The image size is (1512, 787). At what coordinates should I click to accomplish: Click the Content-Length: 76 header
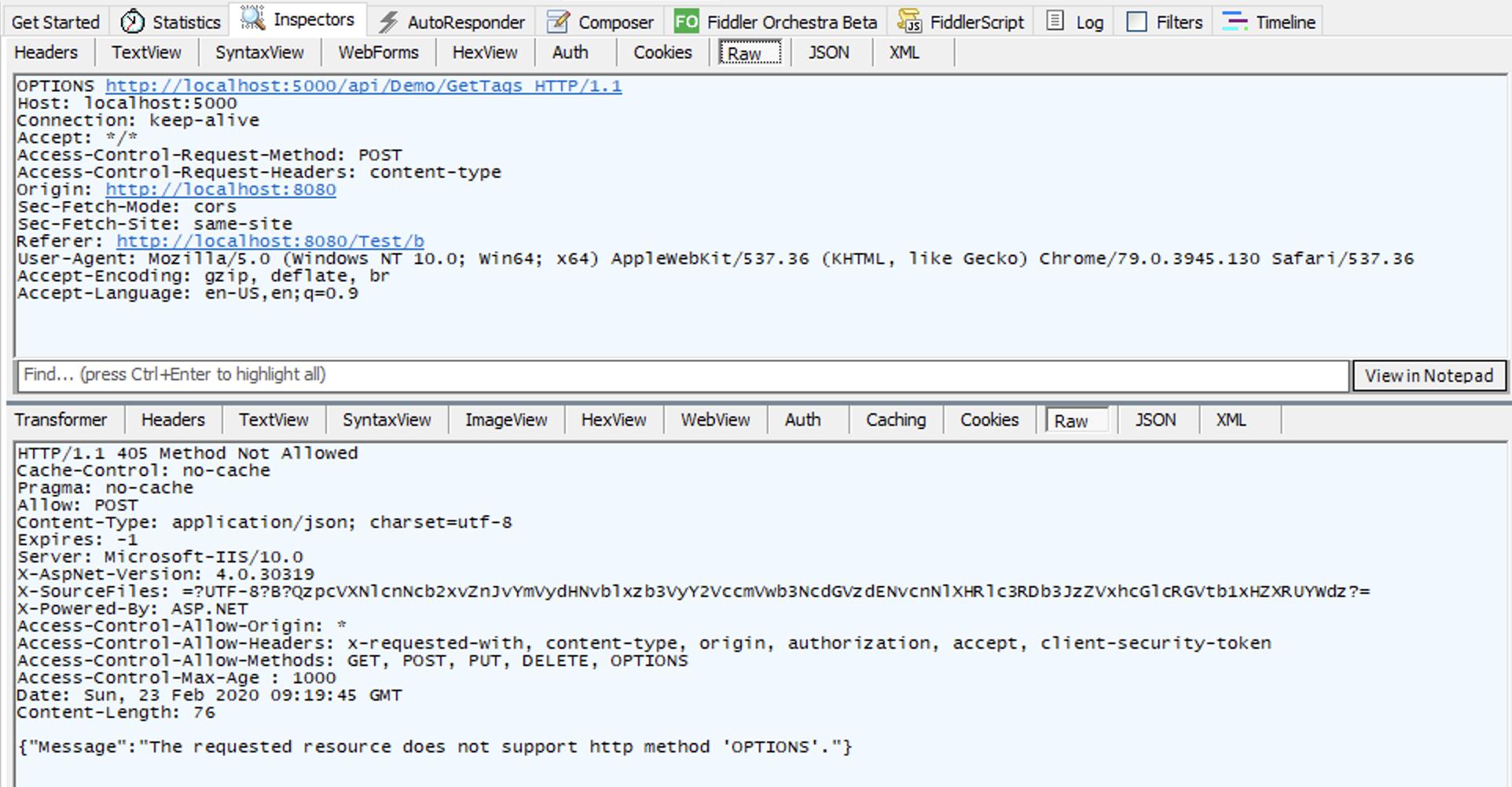(116, 712)
